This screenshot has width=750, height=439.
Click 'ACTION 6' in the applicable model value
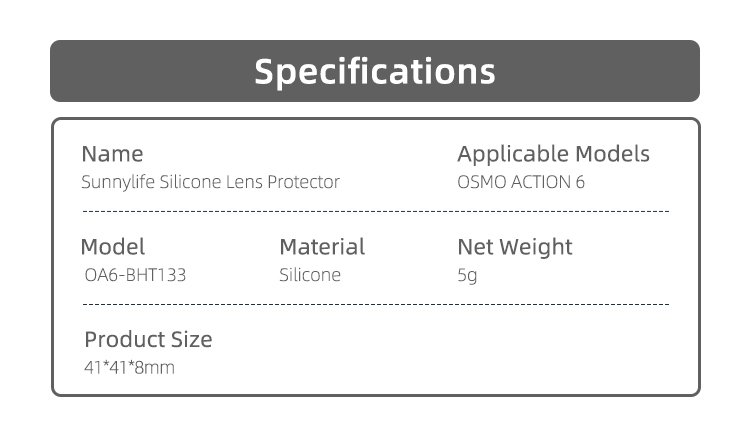coord(548,182)
